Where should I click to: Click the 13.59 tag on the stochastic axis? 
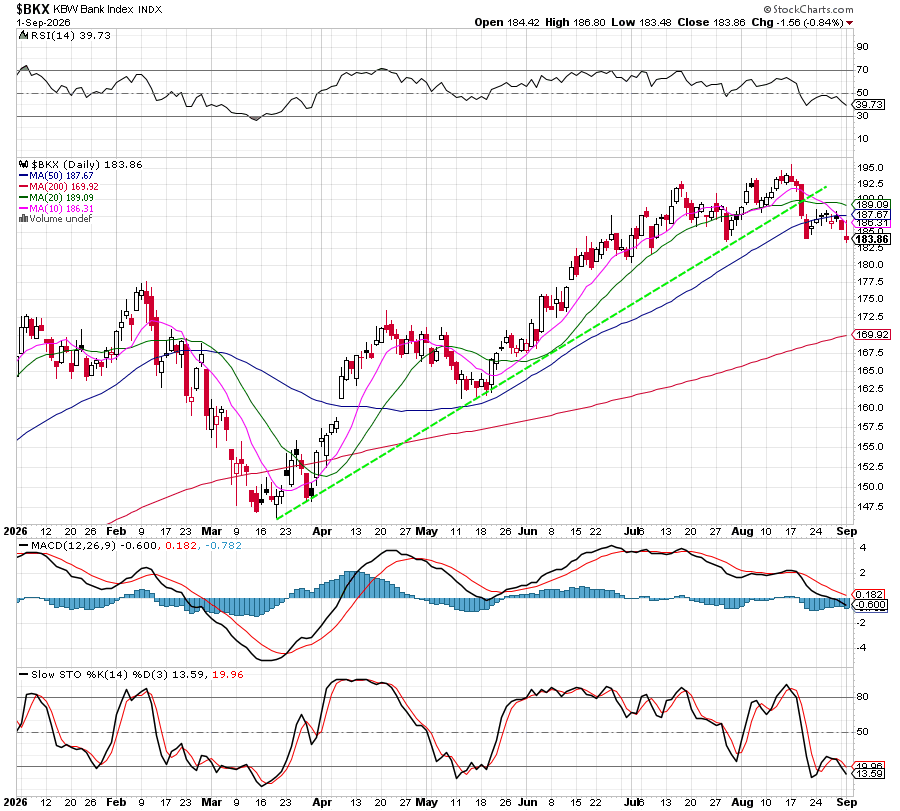[x=869, y=774]
